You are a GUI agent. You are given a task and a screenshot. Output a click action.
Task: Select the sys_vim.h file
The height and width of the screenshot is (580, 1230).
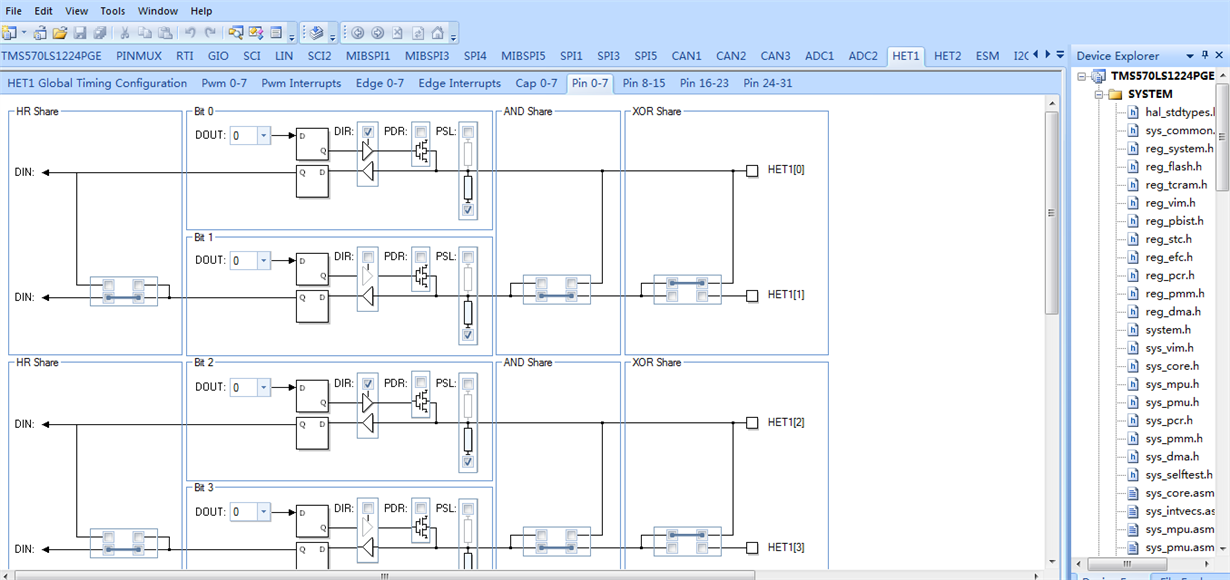click(1170, 348)
